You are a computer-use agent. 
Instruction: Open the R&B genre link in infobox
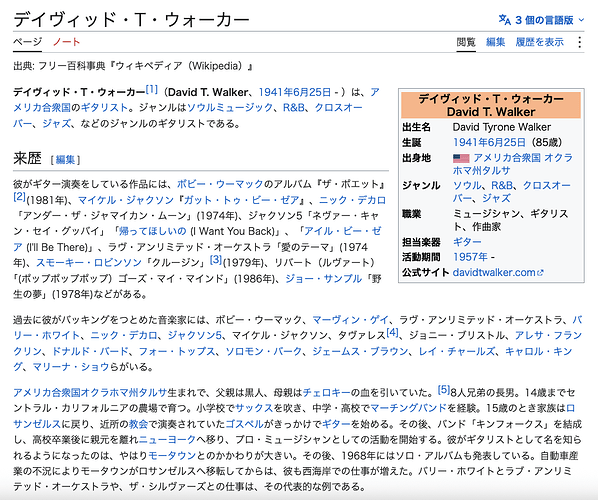click(x=502, y=185)
